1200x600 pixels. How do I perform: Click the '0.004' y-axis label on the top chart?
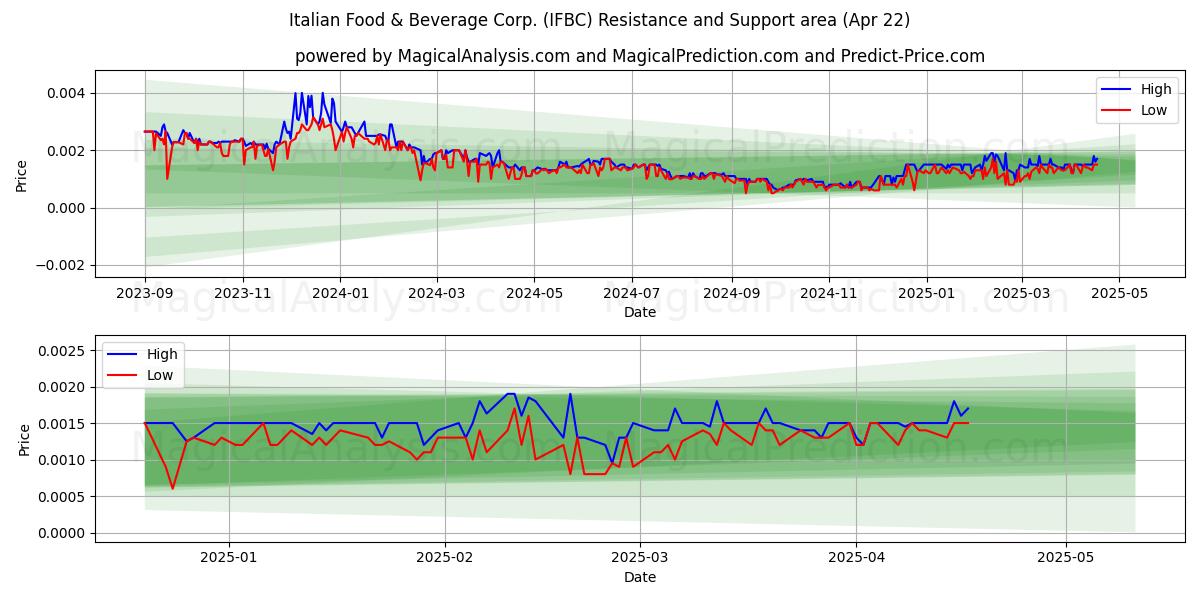[68, 94]
